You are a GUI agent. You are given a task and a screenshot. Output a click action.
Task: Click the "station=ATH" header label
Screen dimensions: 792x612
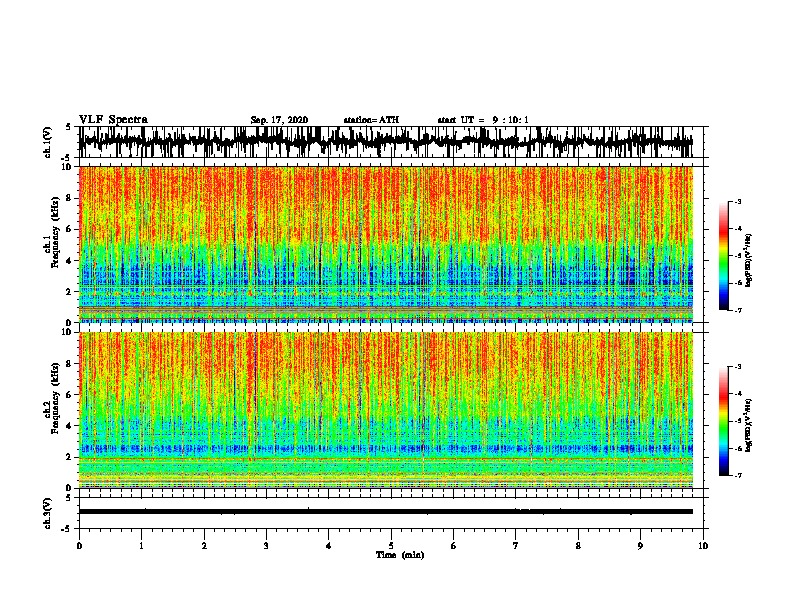click(371, 120)
